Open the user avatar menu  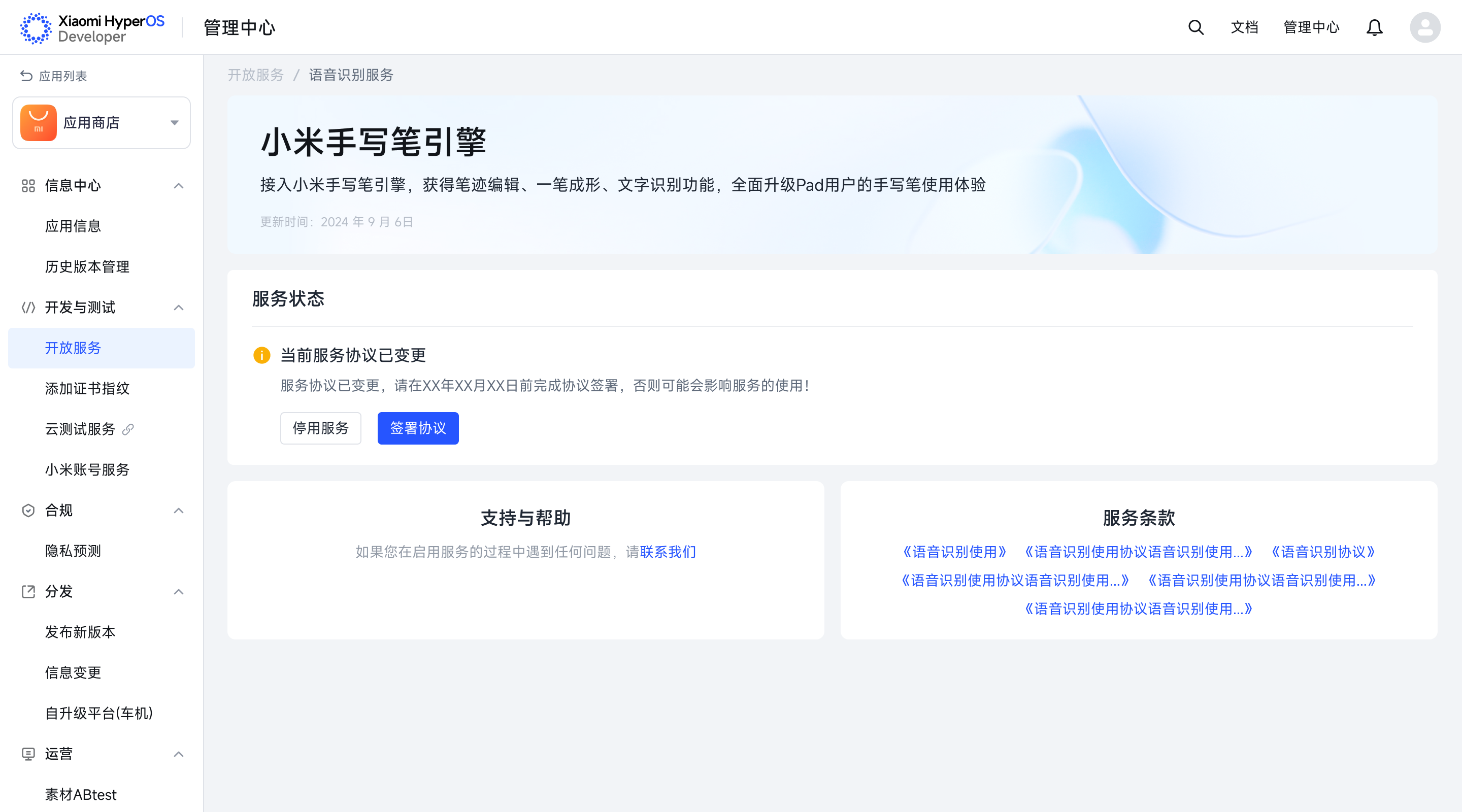(1424, 27)
